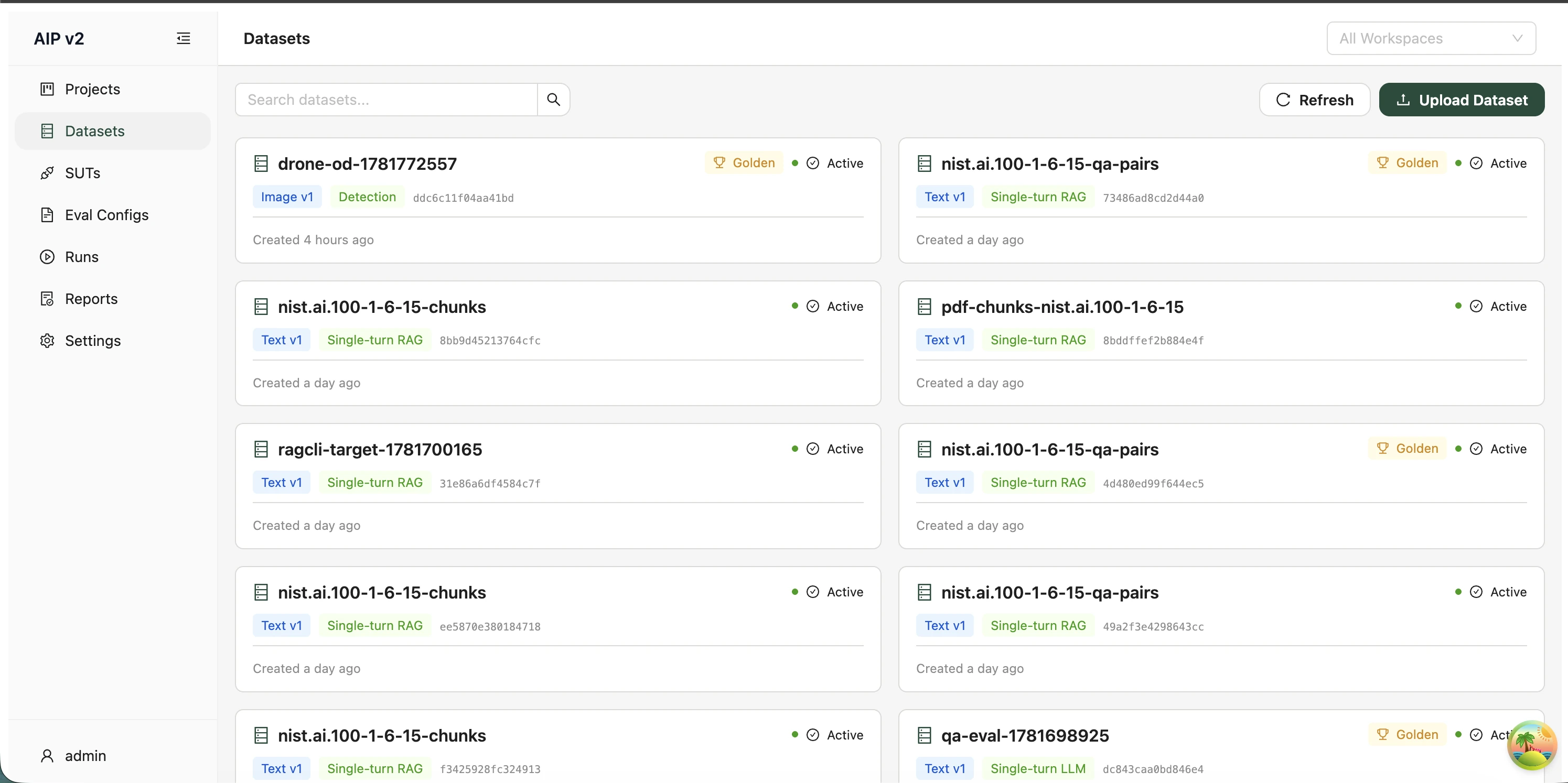Click the Active check icon on pdf-chunks card
Image resolution: width=1568 pixels, height=783 pixels.
coord(1476,306)
